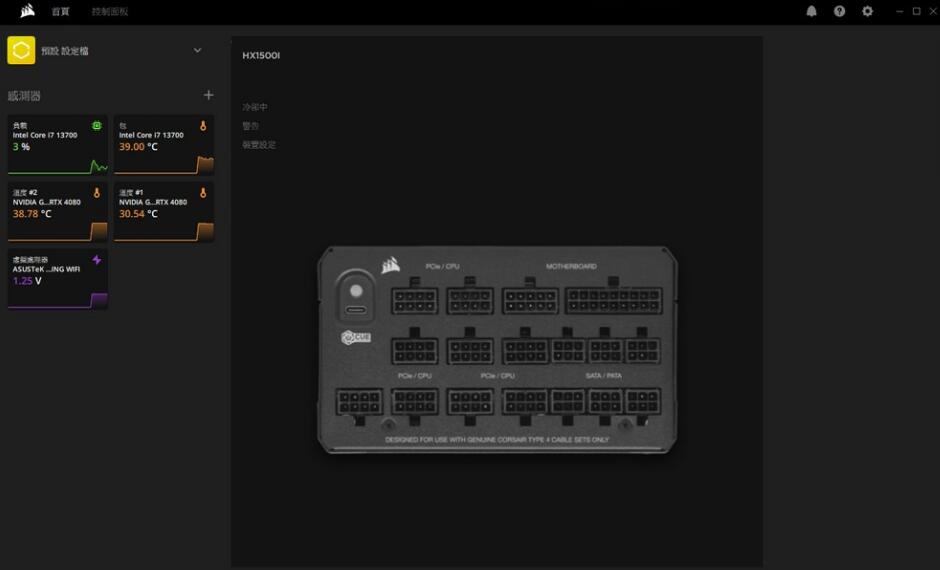Click the yellow hexagon profile icon
Viewport: 940px width, 570px height.
(21, 50)
